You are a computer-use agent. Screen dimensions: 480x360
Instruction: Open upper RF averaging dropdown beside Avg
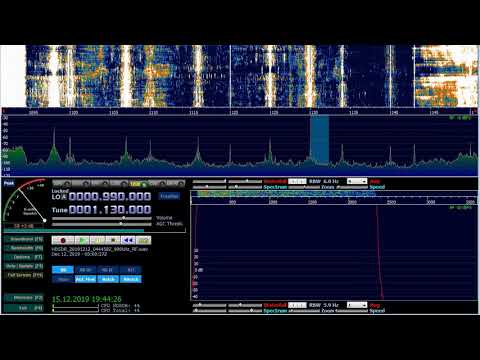[357, 181]
